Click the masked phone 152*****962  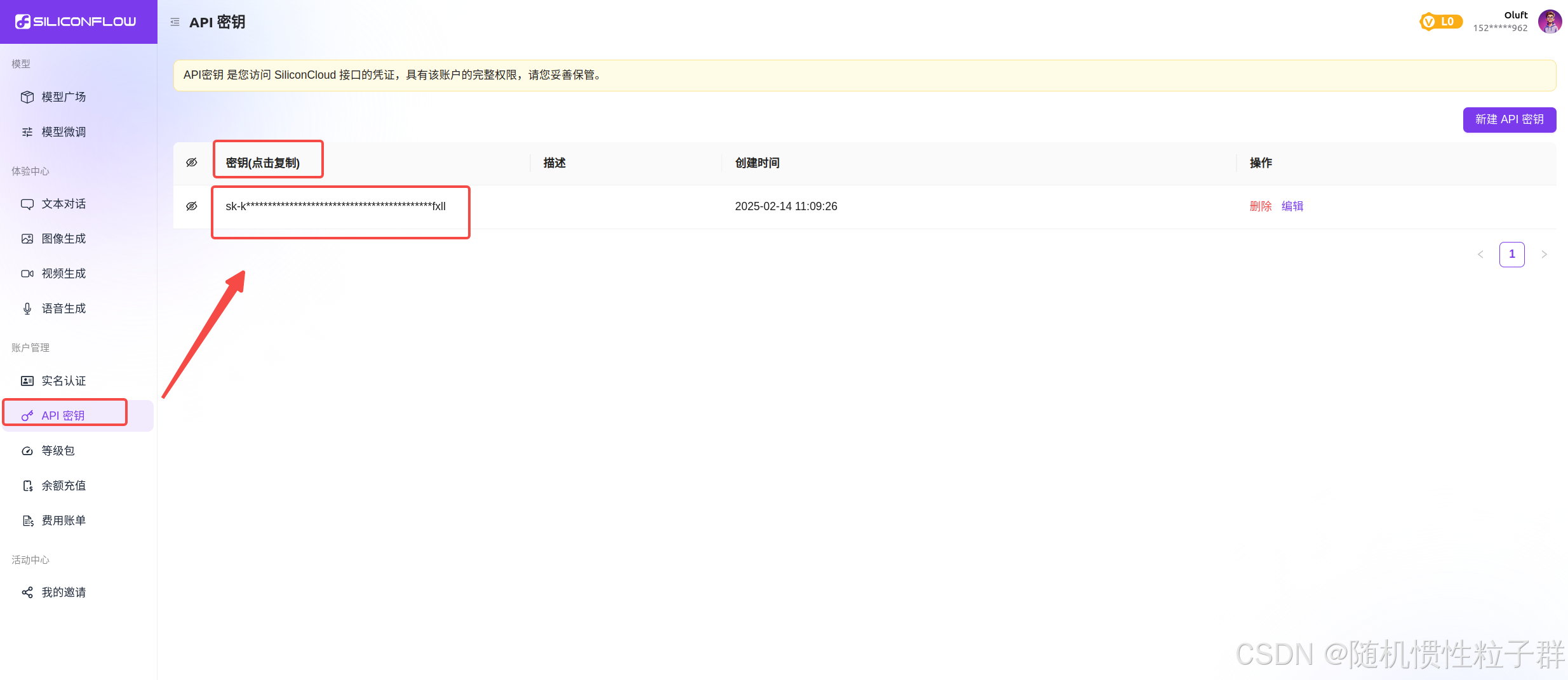1500,28
